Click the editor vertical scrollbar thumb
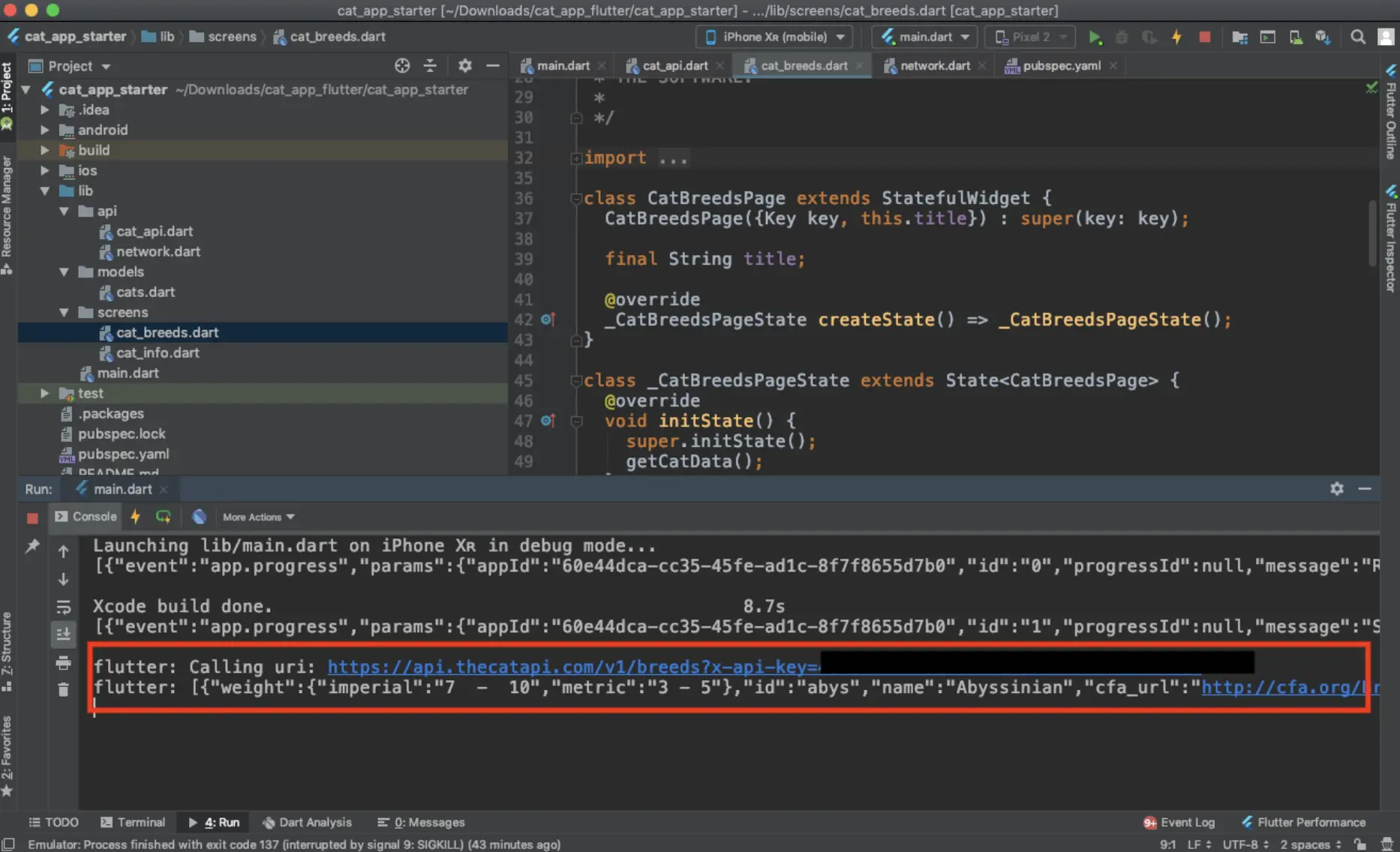 pos(1372,232)
